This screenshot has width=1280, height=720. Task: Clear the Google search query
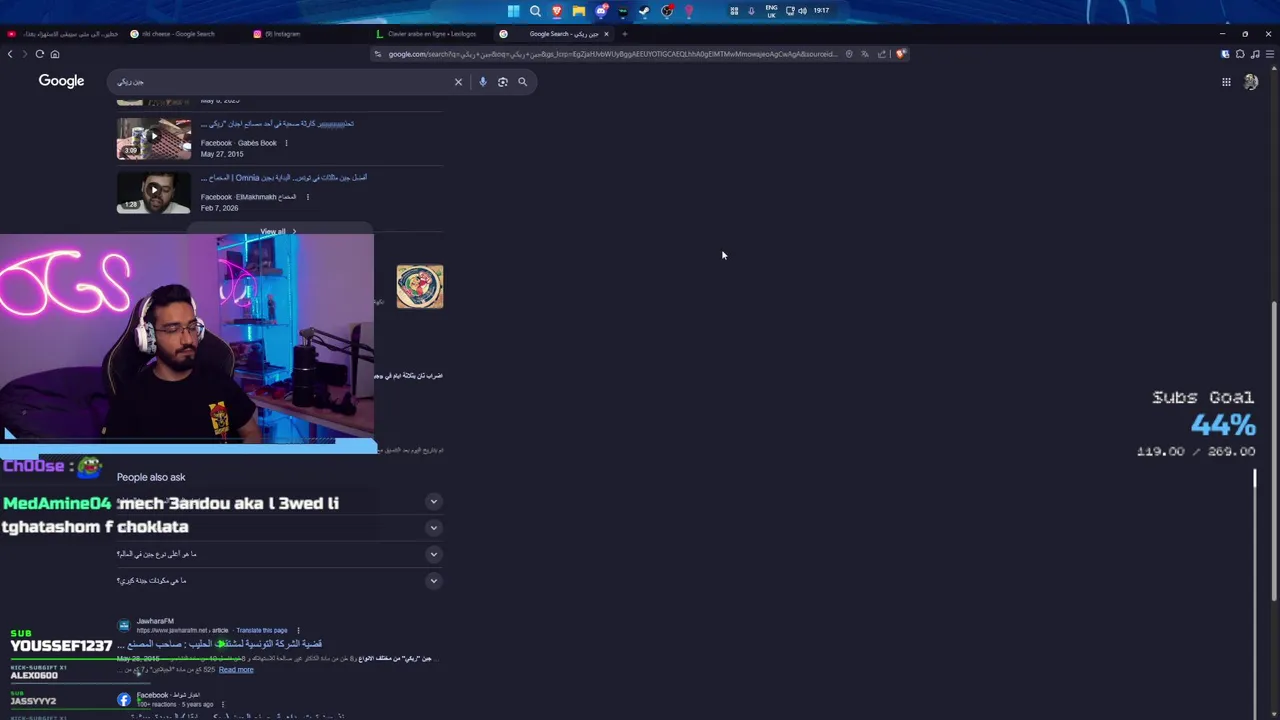pos(459,82)
